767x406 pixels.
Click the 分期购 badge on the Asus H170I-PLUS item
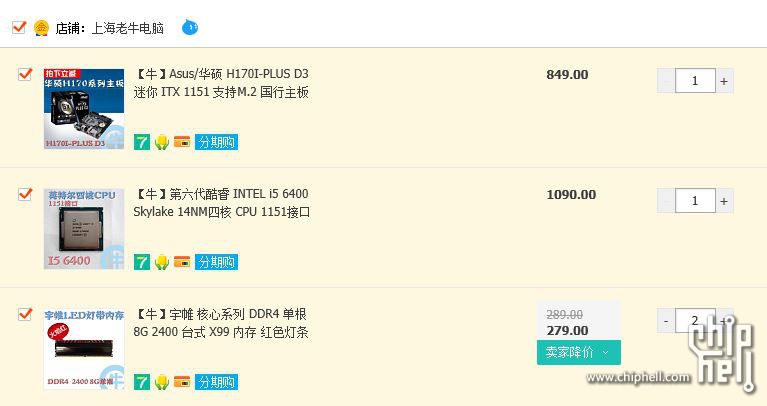216,142
